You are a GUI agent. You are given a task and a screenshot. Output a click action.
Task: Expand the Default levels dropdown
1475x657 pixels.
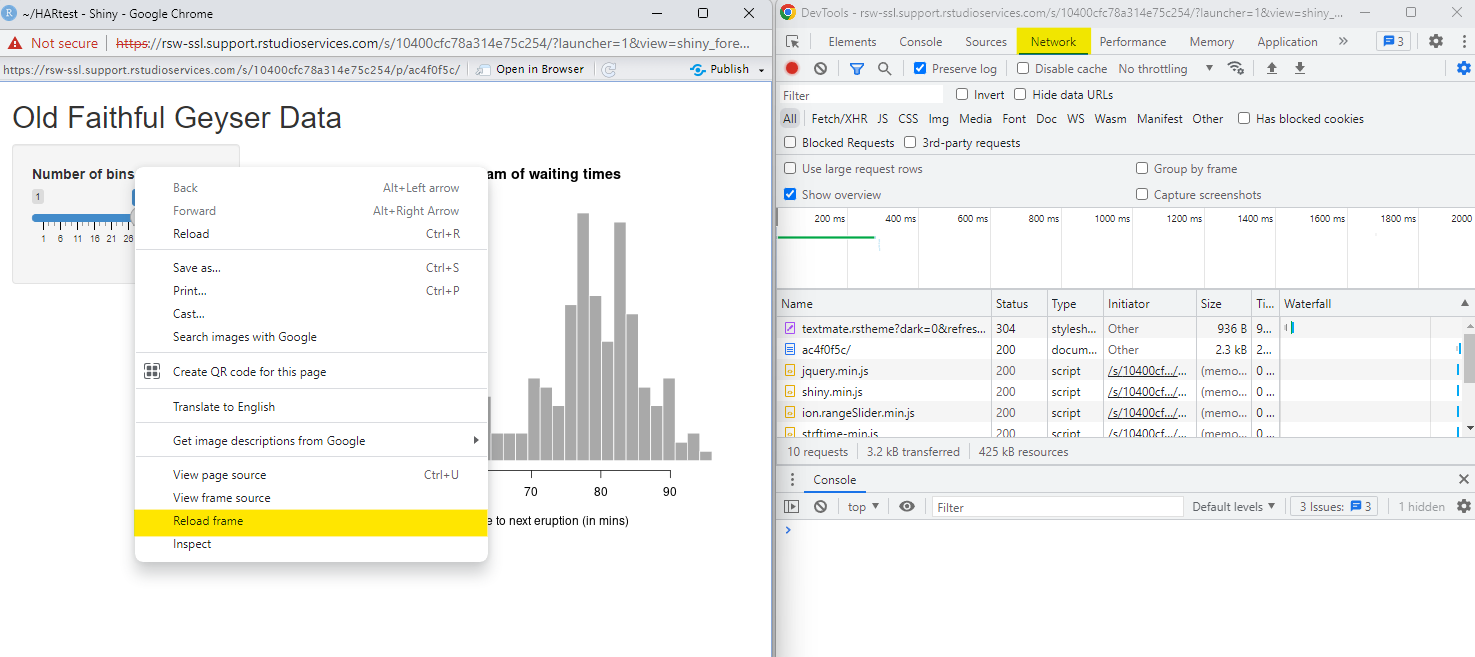click(1233, 507)
